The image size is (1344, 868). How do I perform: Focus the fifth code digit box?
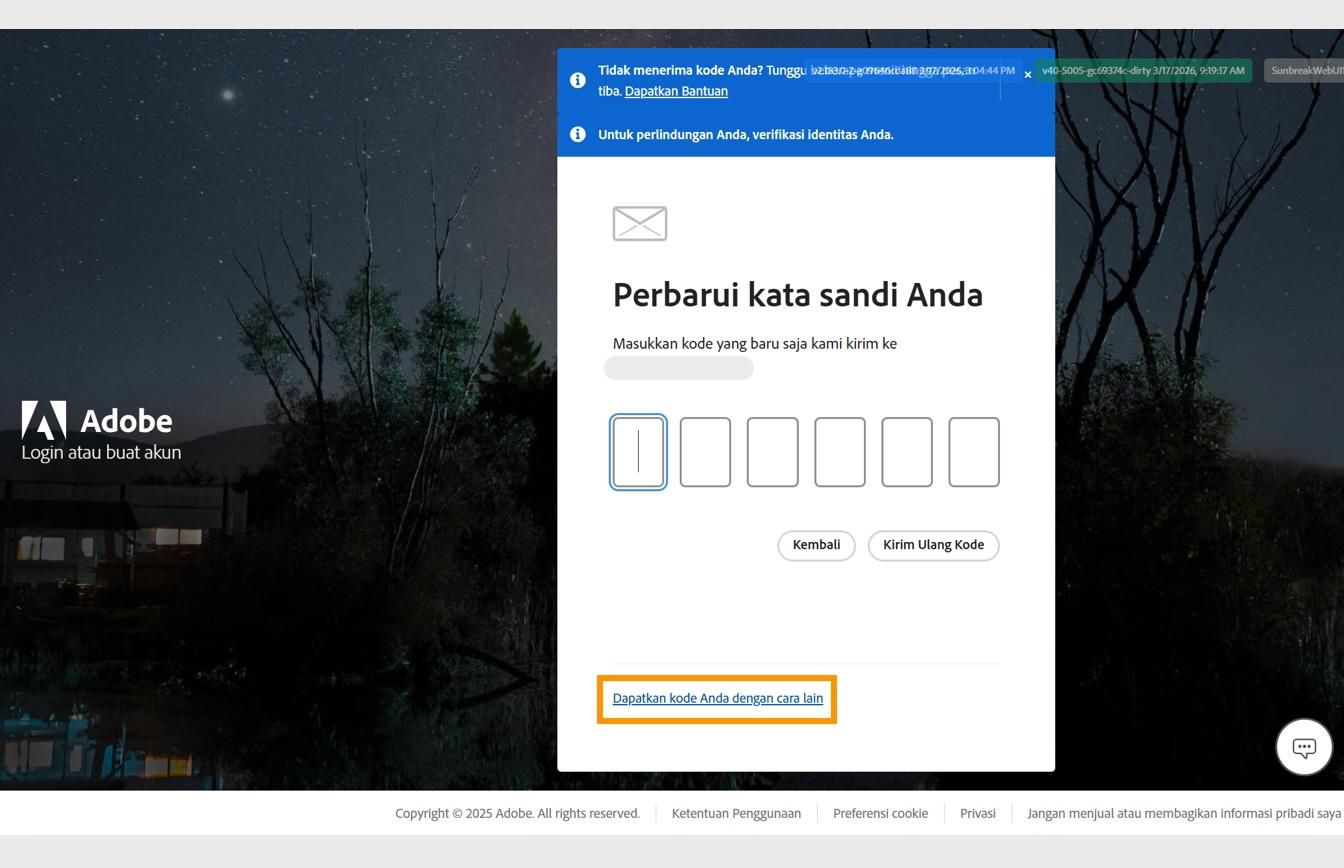click(907, 452)
